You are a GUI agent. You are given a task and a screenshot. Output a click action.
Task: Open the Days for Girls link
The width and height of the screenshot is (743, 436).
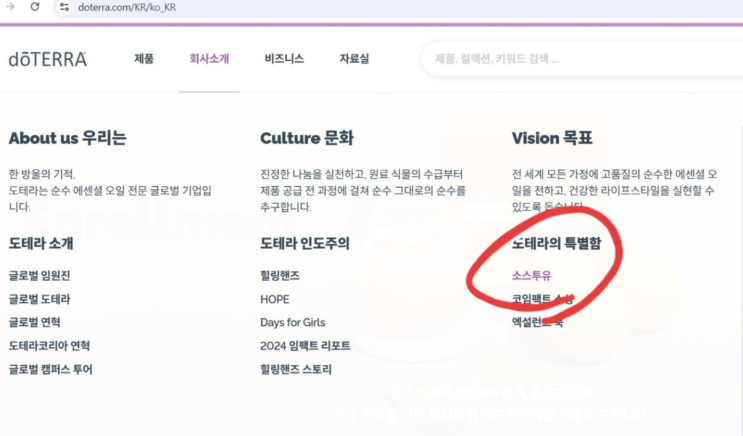(x=293, y=322)
